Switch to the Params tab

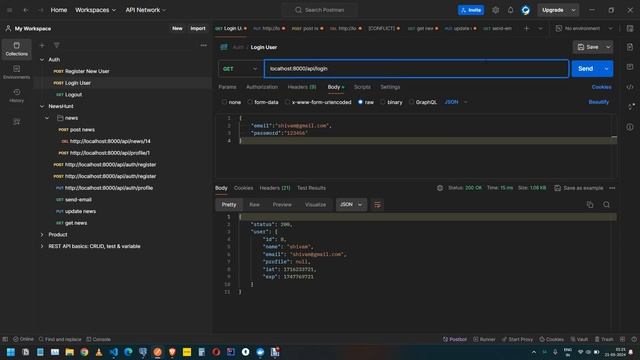(x=227, y=87)
